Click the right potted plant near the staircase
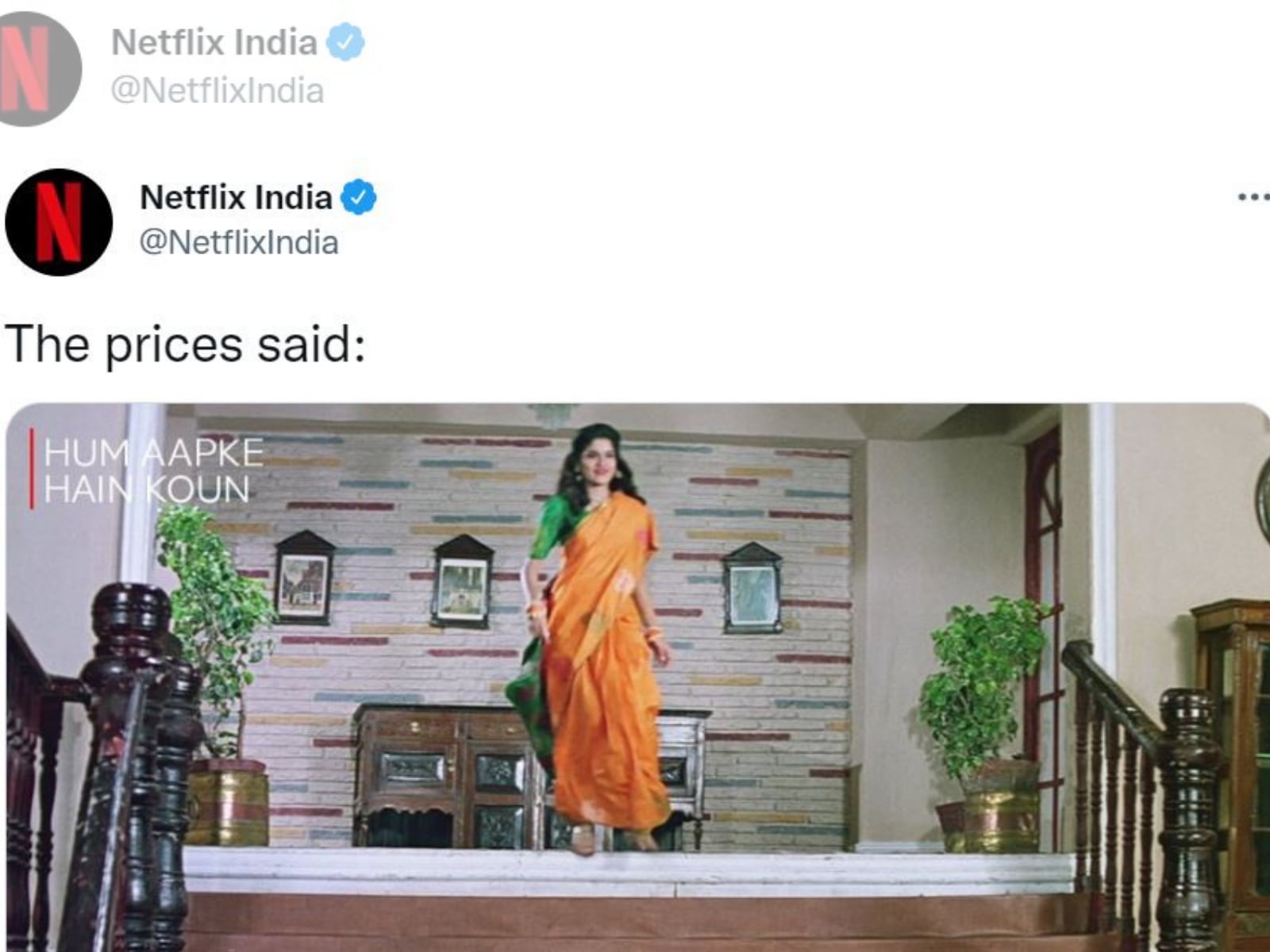This screenshot has width=1270, height=952. click(986, 724)
